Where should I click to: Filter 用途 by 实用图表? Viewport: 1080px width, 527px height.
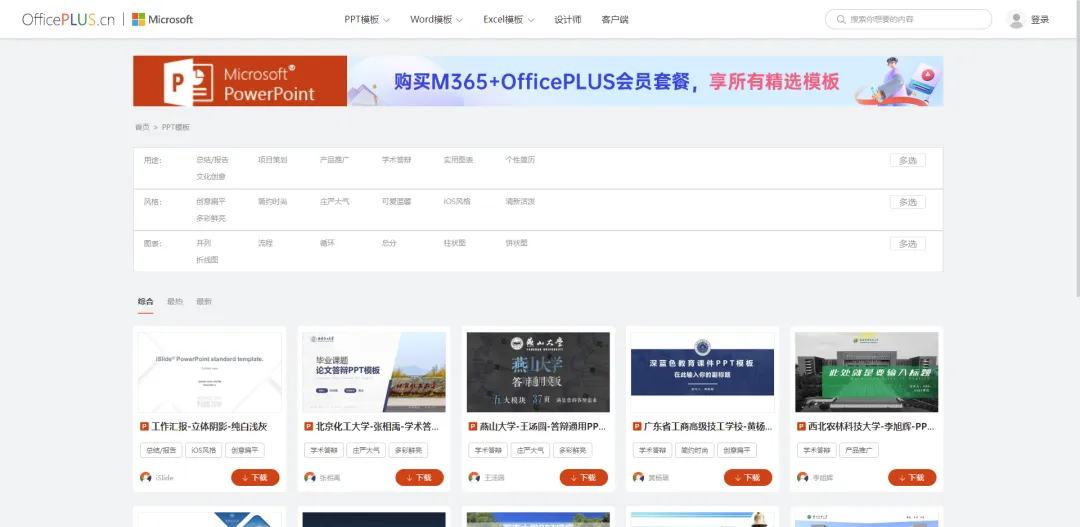click(458, 160)
